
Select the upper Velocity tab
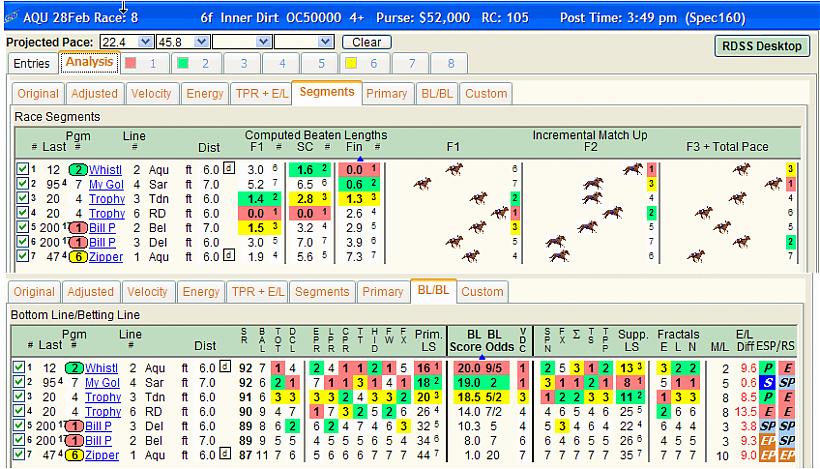coord(151,94)
